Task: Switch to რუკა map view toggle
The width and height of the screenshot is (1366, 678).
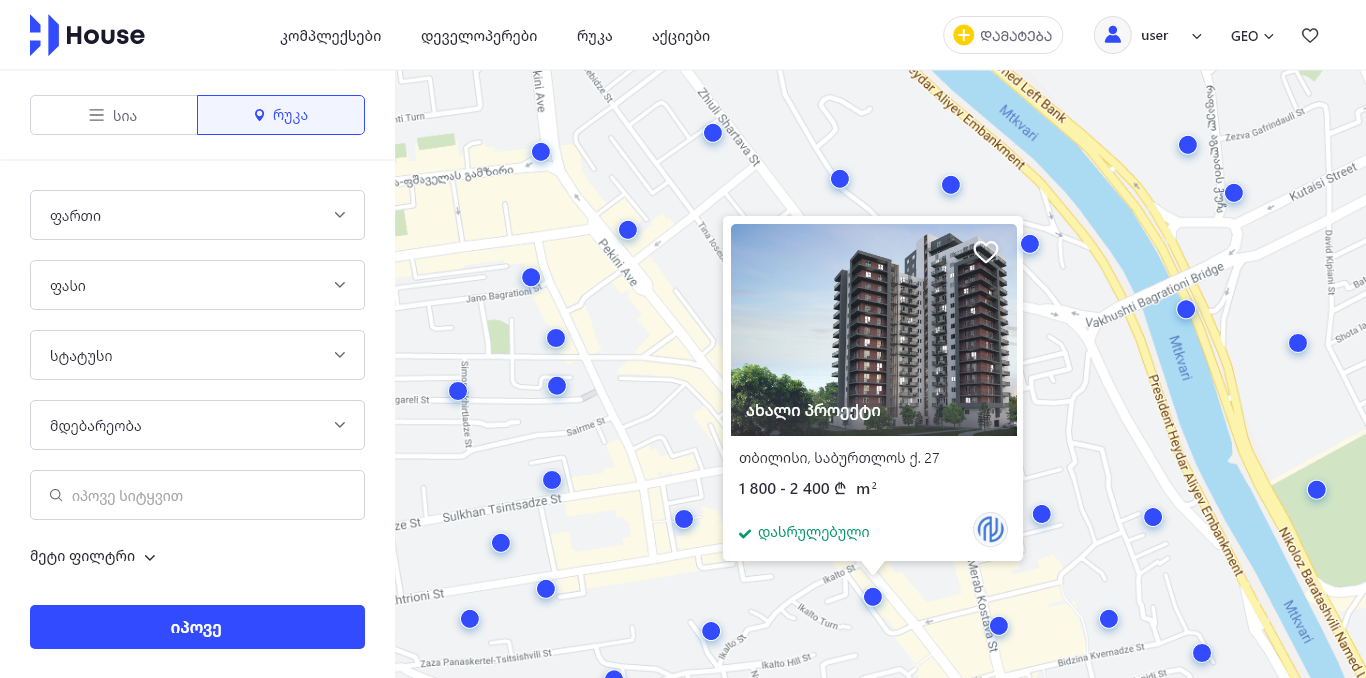Action: 281,115
